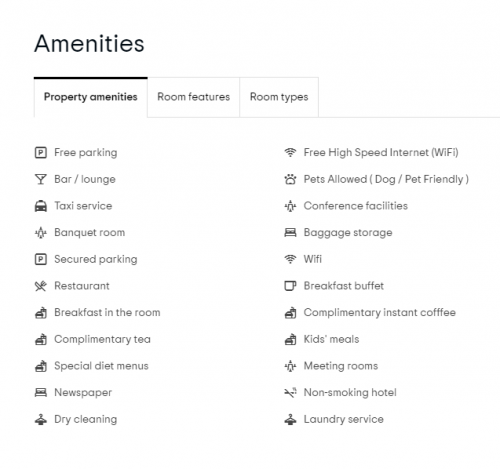
Task: Click the Taxi service car icon
Action: tap(41, 206)
